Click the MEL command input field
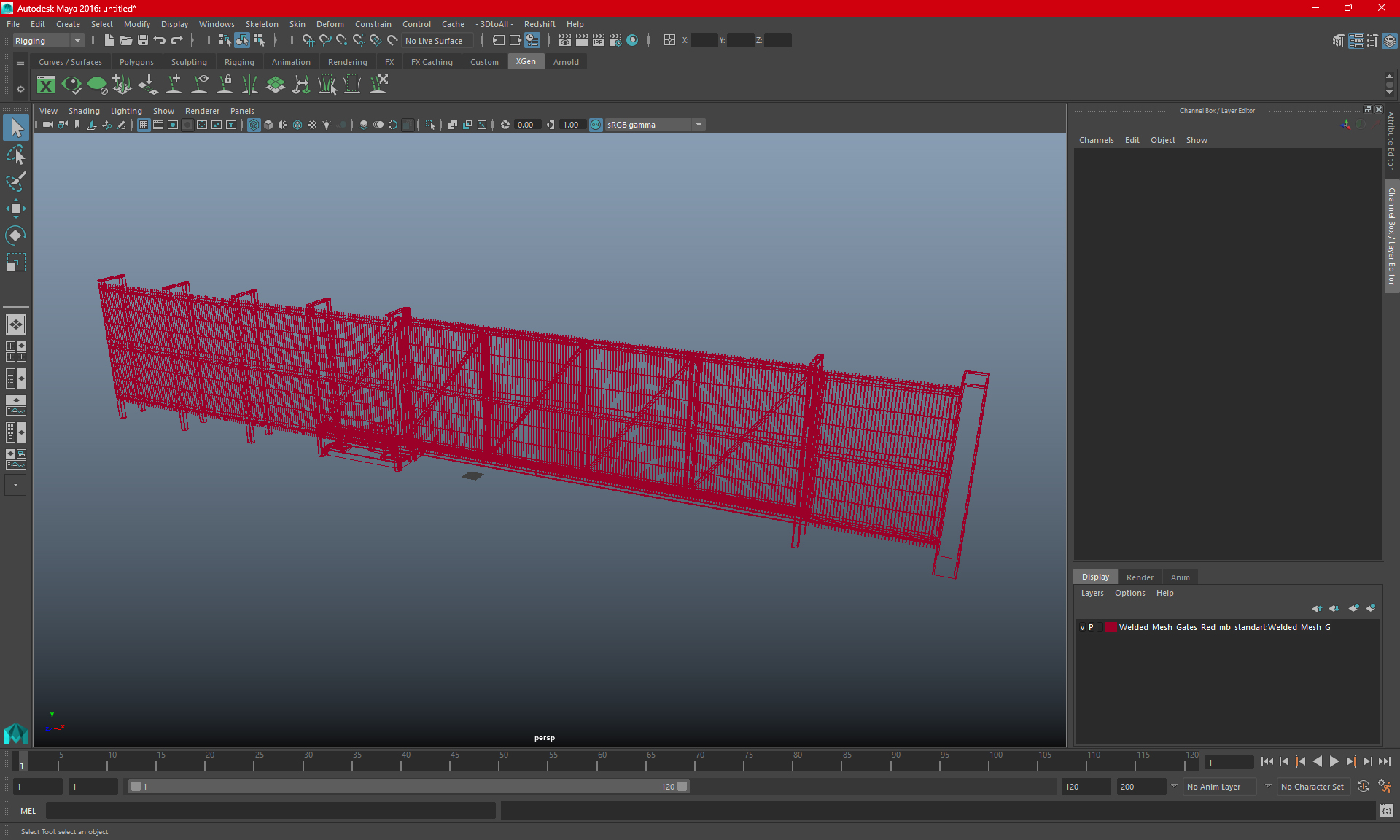This screenshot has height=840, width=1400. [x=271, y=811]
